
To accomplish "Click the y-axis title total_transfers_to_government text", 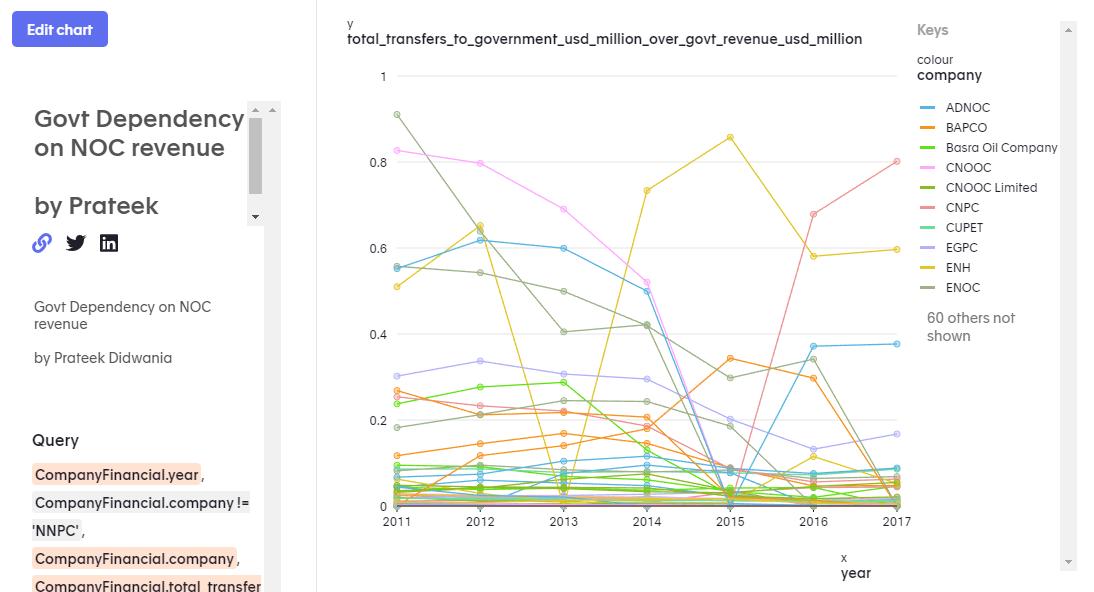I will coord(604,39).
